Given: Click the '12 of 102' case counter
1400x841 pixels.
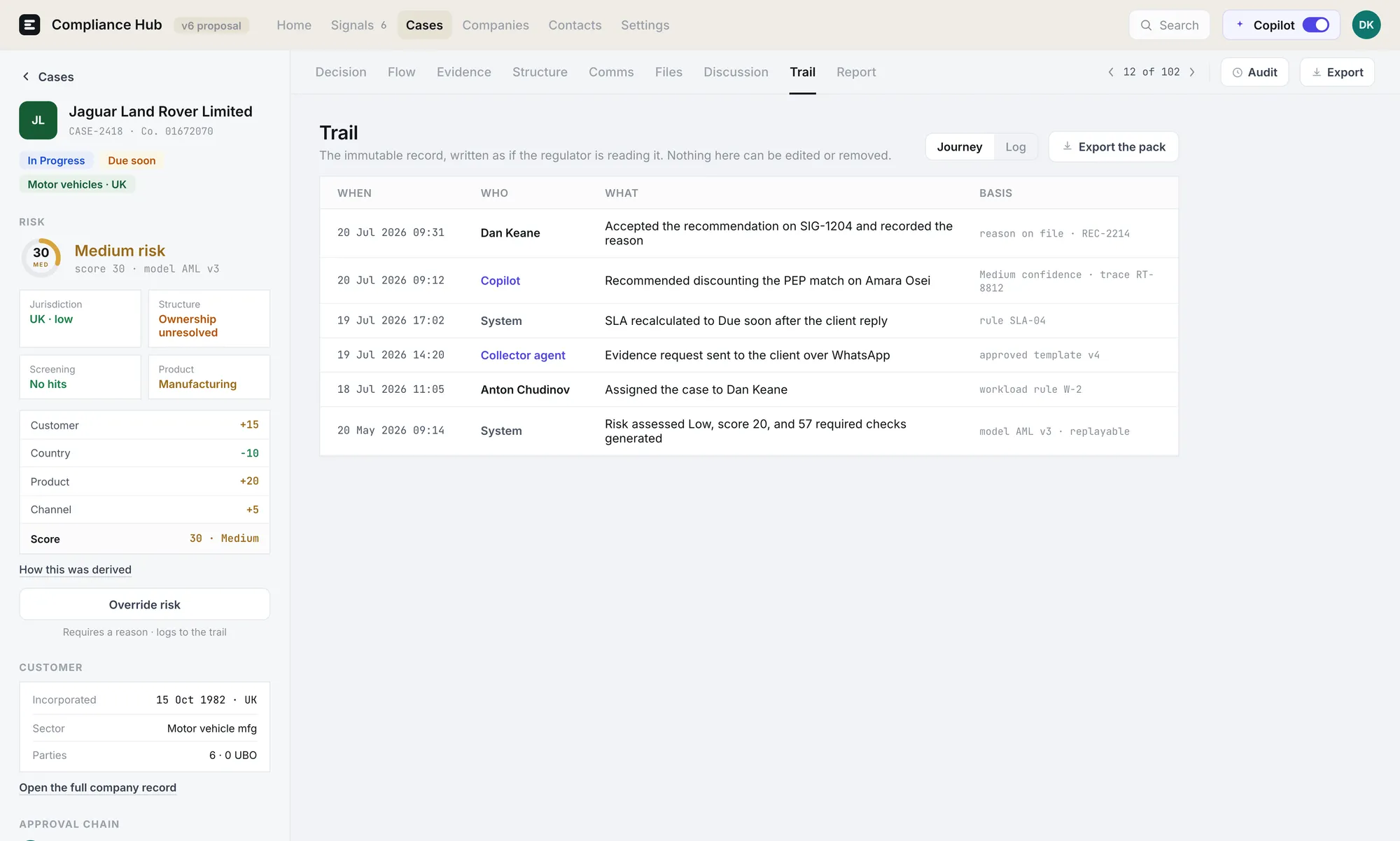Looking at the screenshot, I should tap(1151, 72).
